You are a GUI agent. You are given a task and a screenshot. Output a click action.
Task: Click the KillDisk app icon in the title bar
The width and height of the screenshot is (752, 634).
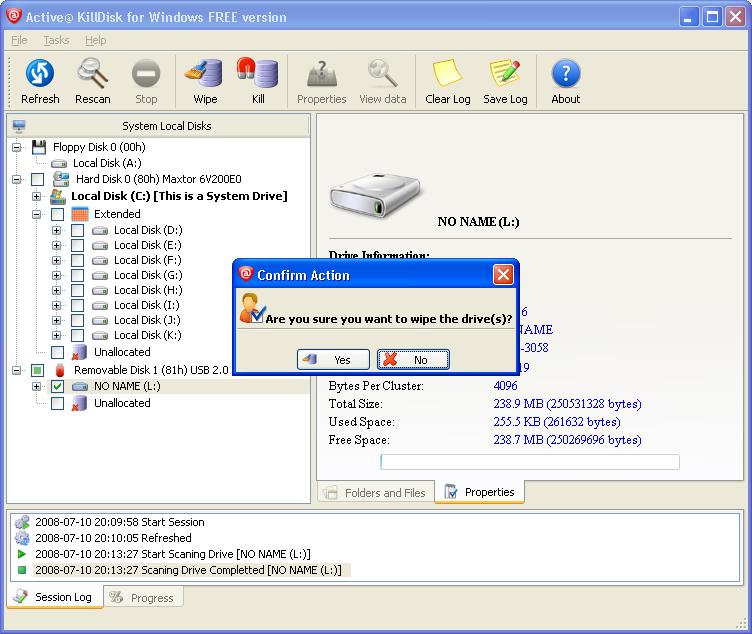coord(14,16)
